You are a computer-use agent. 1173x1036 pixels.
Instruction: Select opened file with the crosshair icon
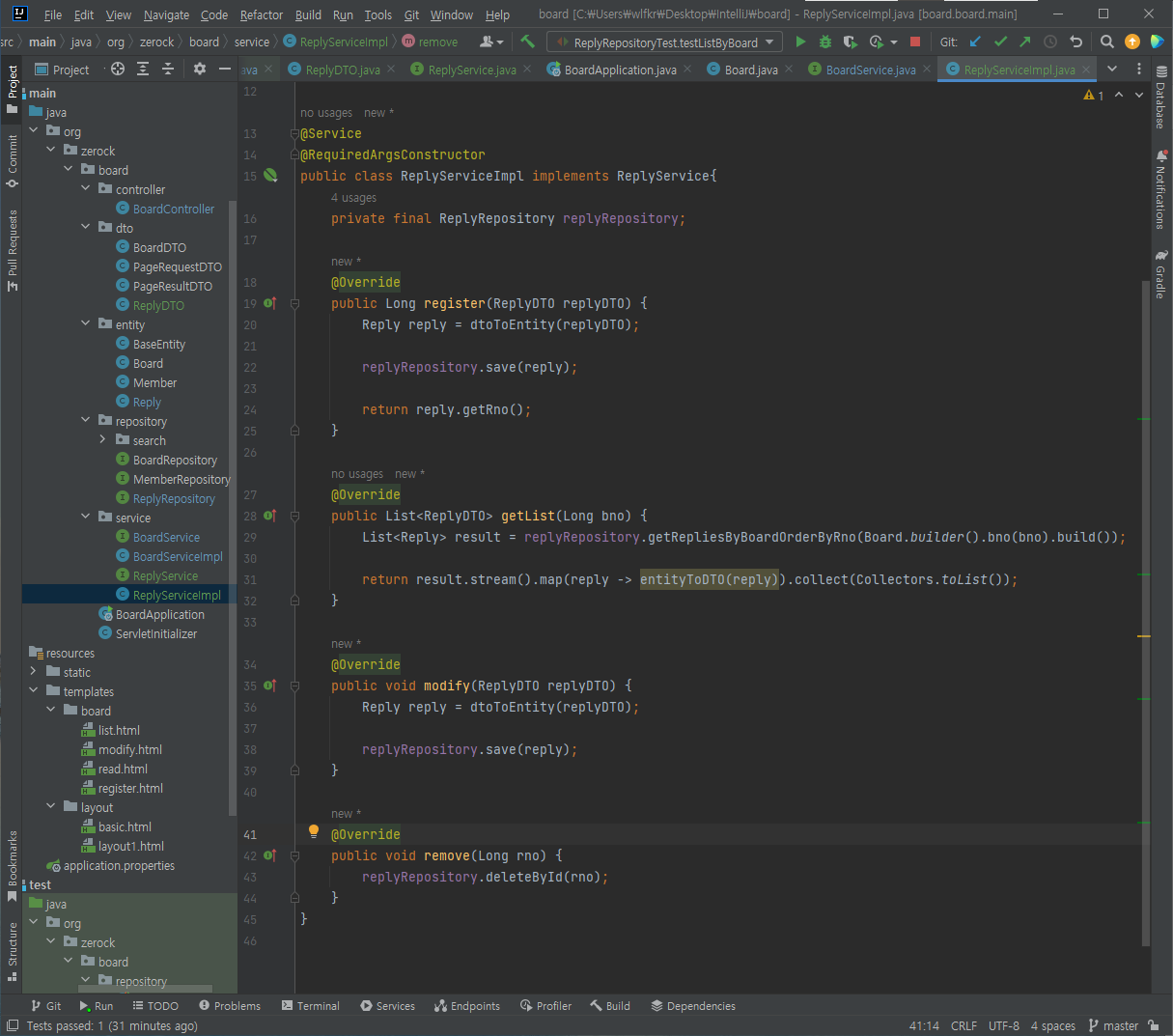(x=118, y=69)
